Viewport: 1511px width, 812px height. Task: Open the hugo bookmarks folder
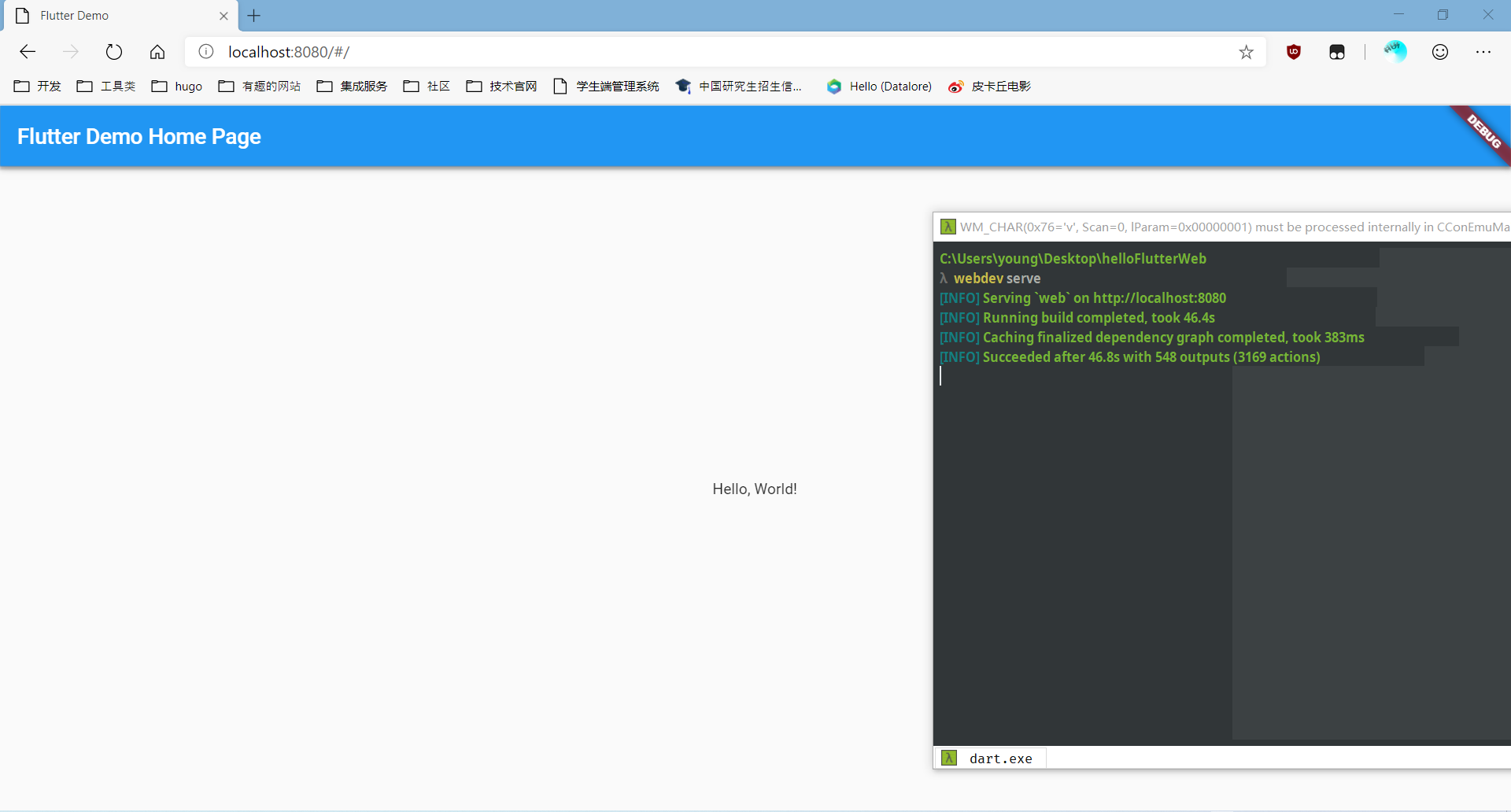pos(177,87)
